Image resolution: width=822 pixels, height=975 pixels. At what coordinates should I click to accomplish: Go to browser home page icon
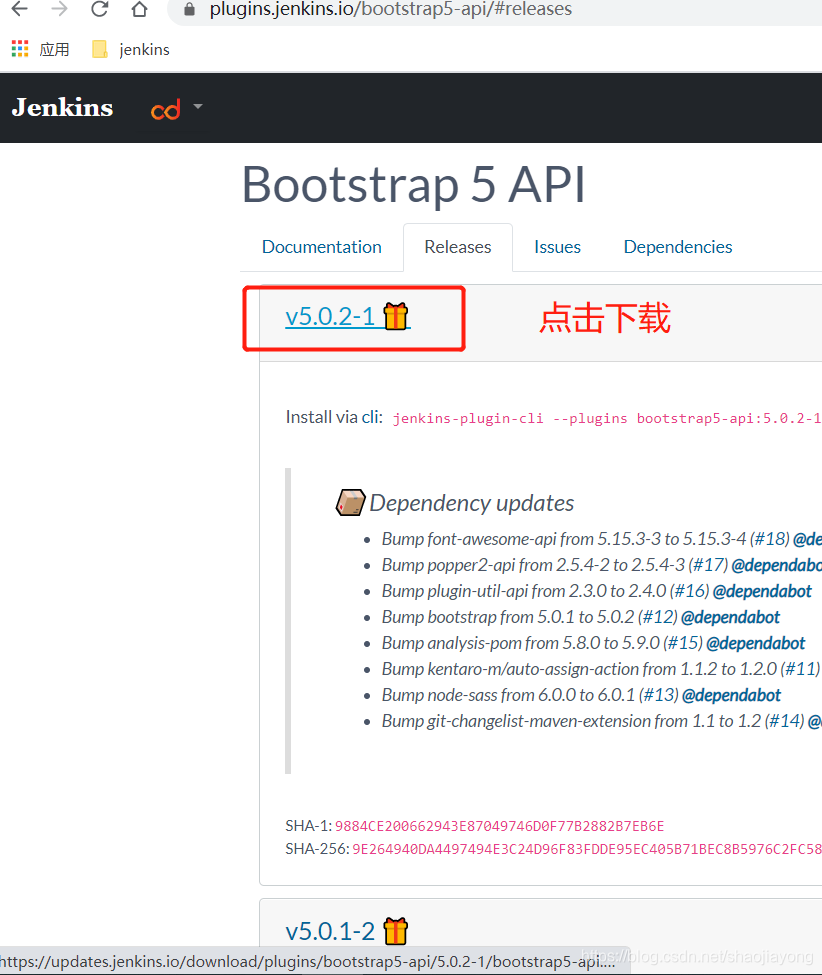point(140,9)
